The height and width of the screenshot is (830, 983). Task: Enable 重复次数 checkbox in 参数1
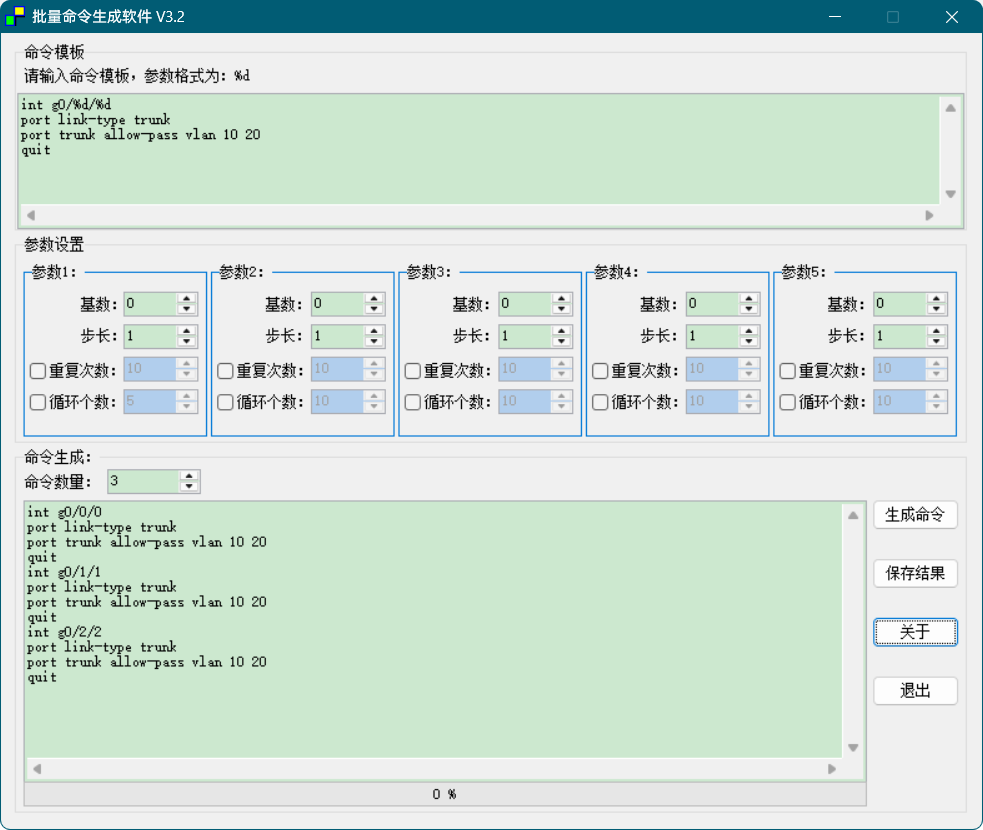pyautogui.click(x=38, y=371)
